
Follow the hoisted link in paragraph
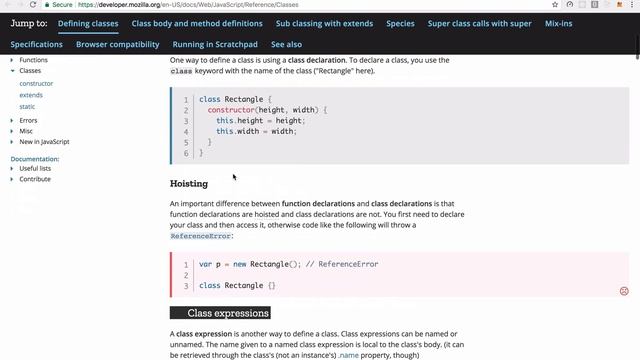point(267,214)
